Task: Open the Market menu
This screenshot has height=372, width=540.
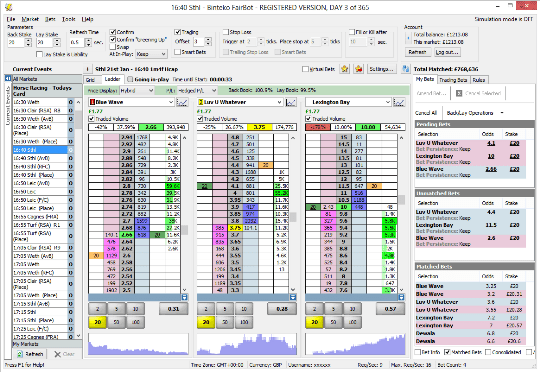Action: 30,19
